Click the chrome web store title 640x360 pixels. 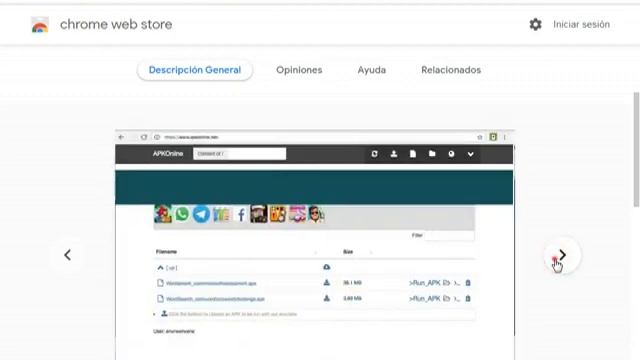coord(116,24)
